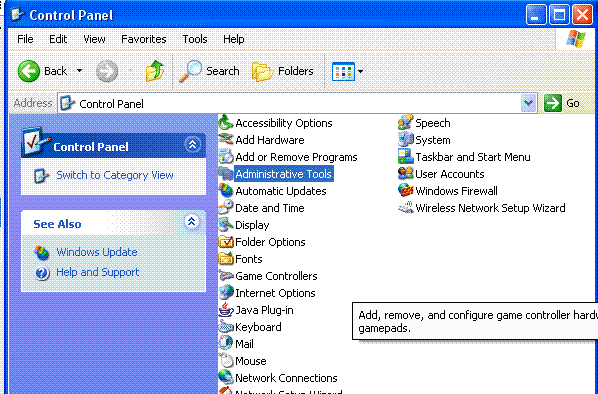This screenshot has width=598, height=394.
Task: Click the Taskbar and Start Menu label
Action: pyautogui.click(x=473, y=157)
